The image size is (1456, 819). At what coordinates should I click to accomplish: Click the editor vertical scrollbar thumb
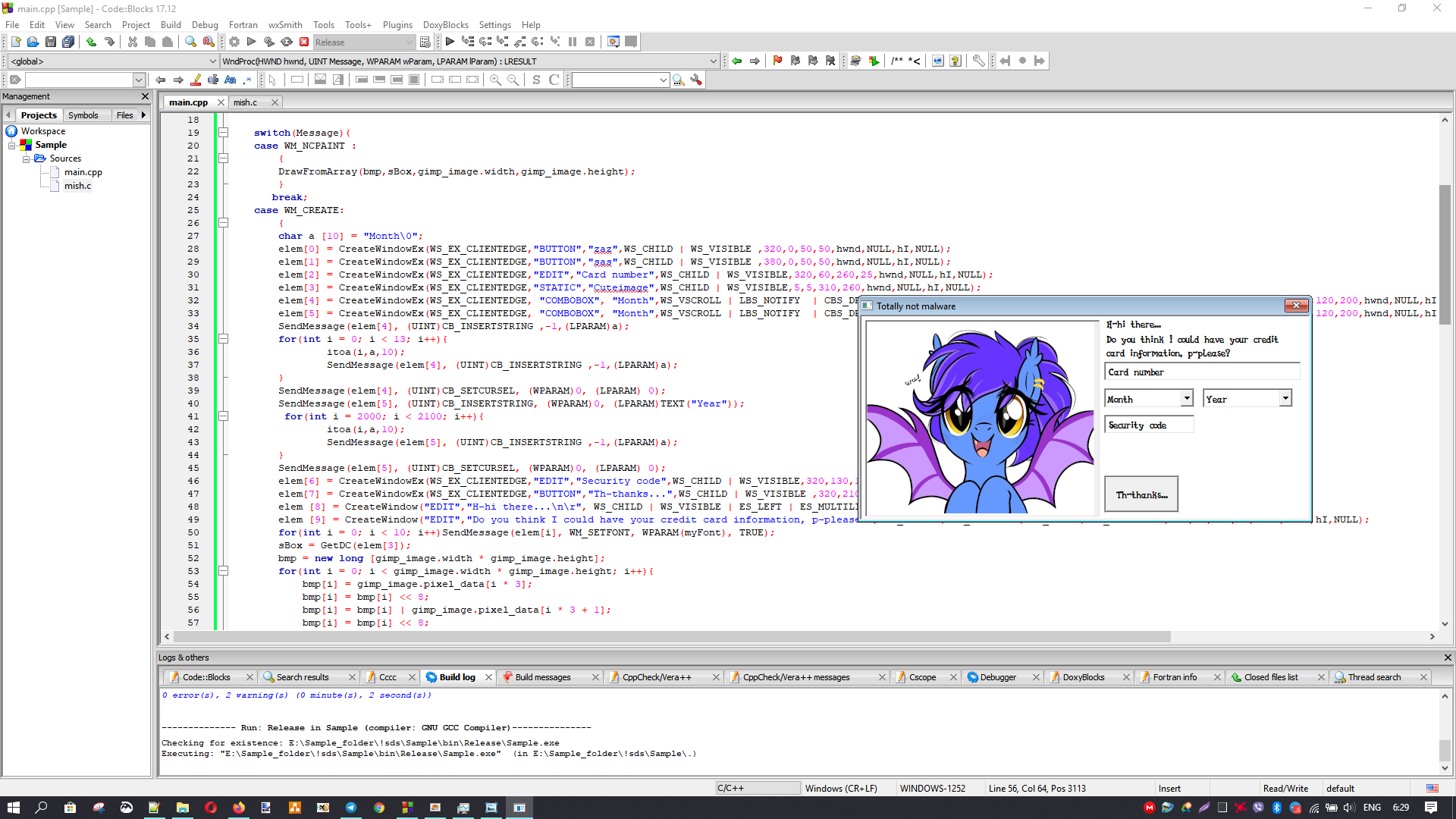coord(1445,254)
